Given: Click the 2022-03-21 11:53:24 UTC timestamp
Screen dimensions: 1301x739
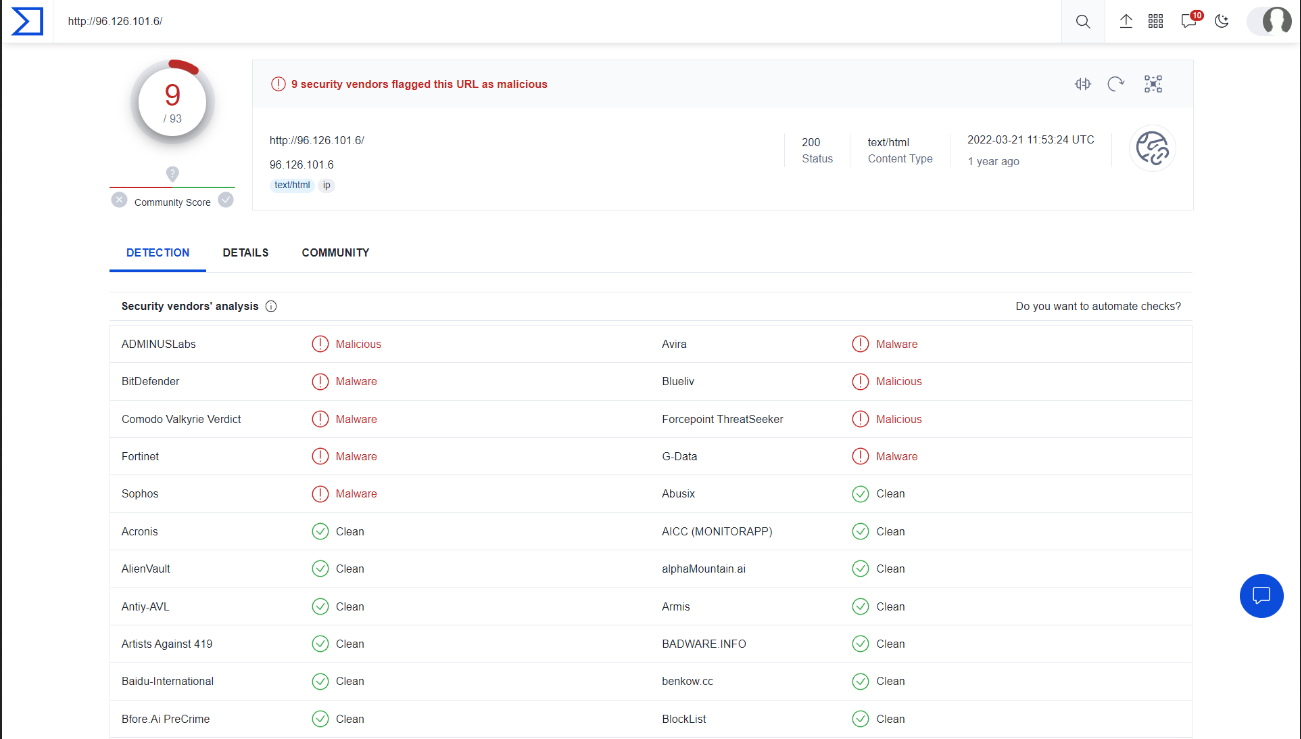Looking at the screenshot, I should 1031,139.
